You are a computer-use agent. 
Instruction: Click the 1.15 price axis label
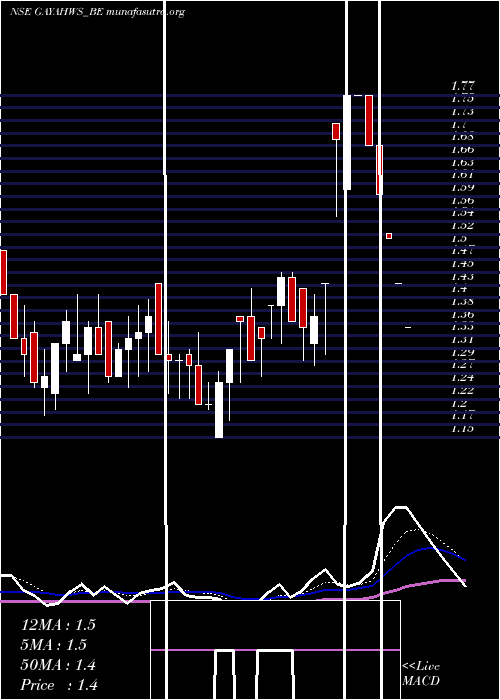tap(462, 428)
